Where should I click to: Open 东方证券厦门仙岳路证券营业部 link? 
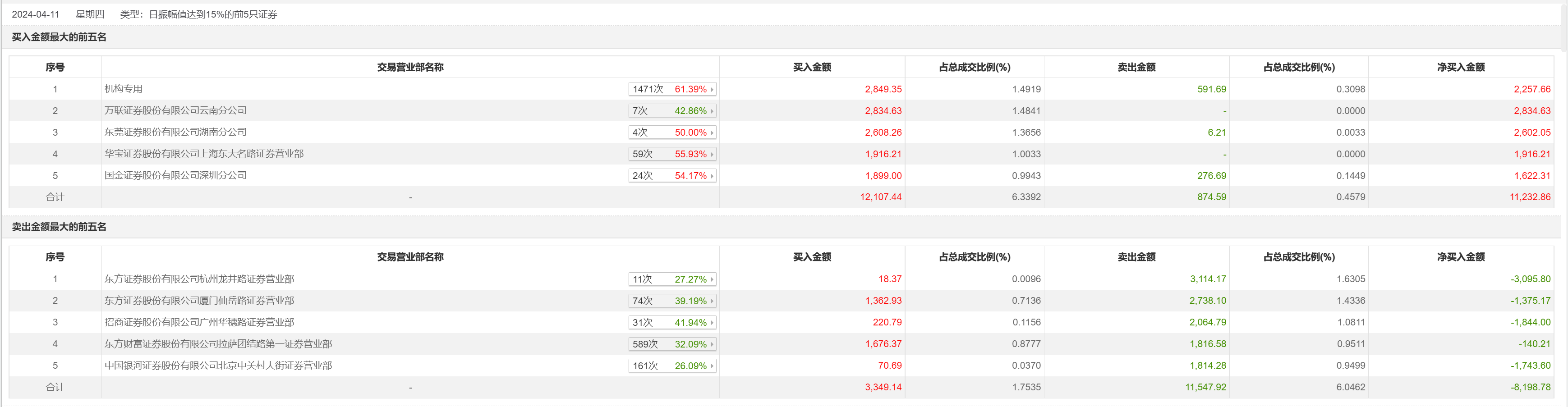click(x=199, y=301)
